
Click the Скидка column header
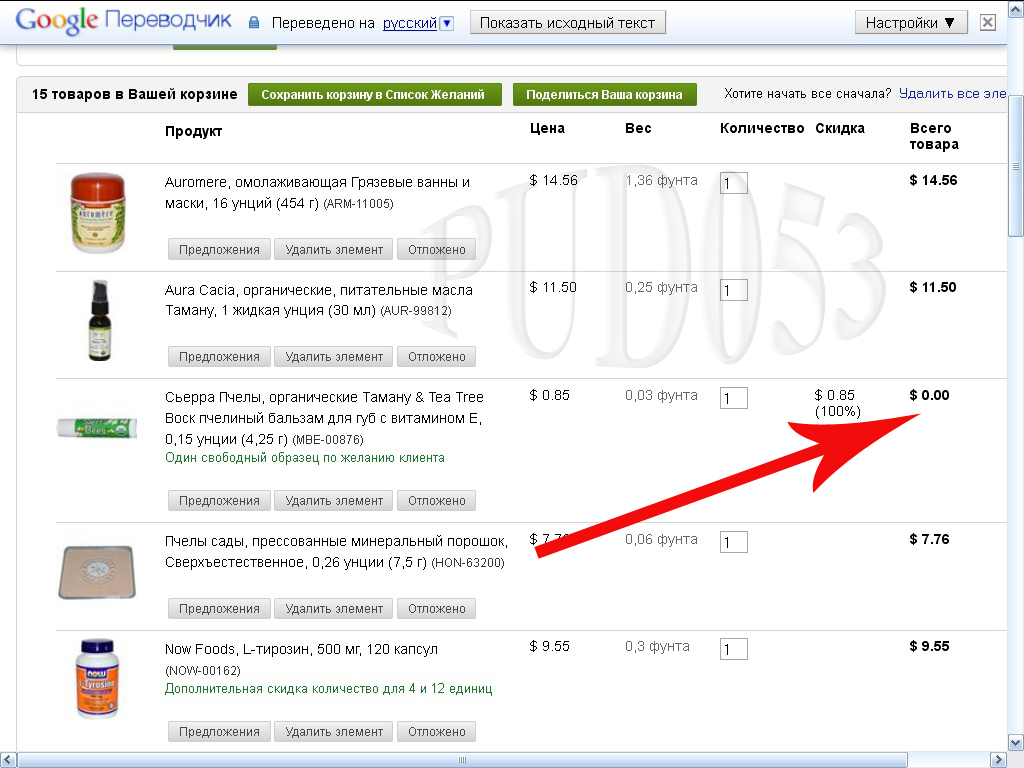tap(840, 128)
